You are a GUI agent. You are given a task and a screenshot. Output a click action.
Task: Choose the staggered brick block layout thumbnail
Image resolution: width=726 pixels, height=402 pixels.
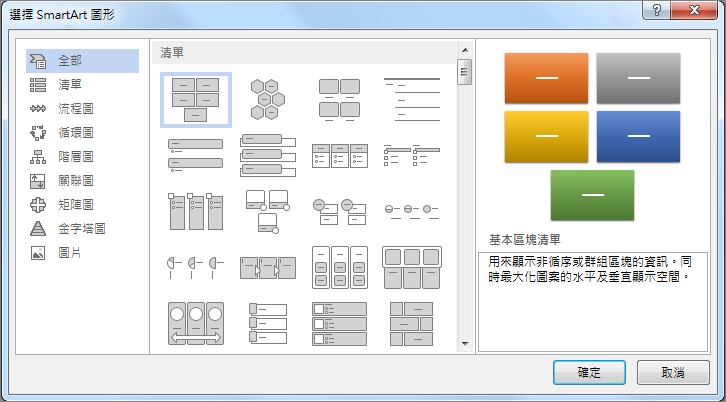(412, 323)
